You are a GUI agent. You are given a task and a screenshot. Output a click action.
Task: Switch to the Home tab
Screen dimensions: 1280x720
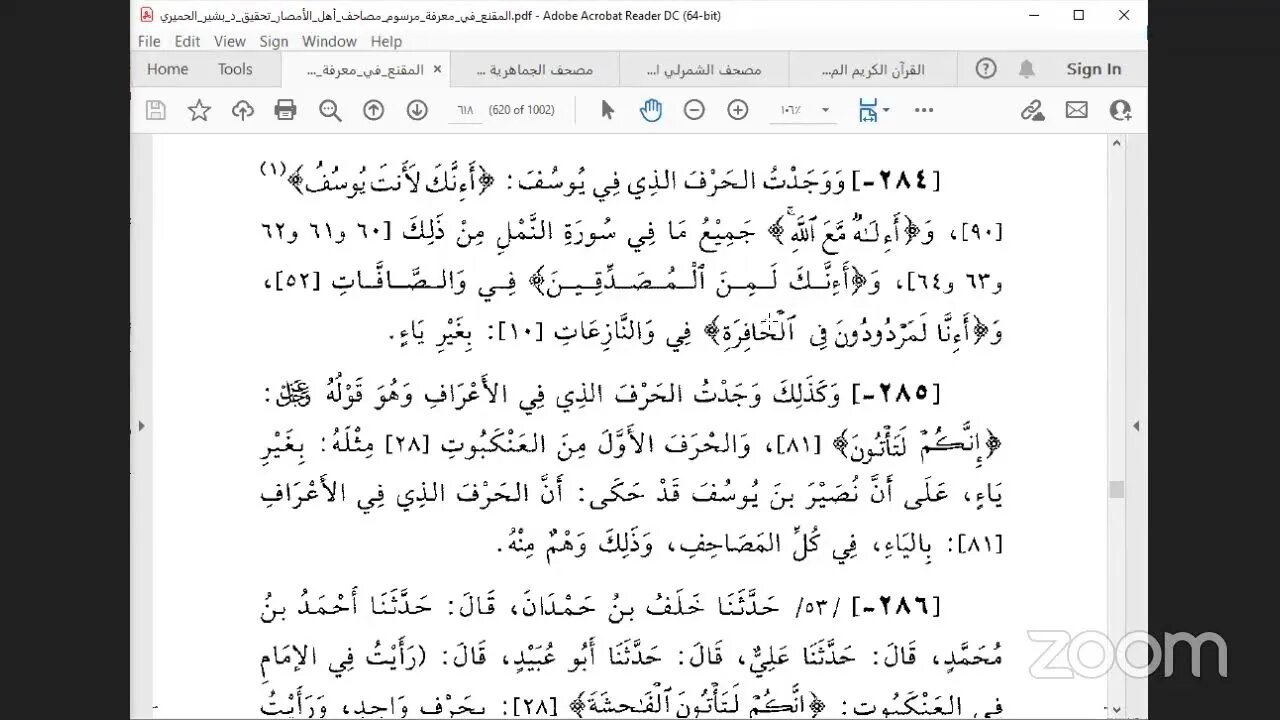pyautogui.click(x=167, y=69)
